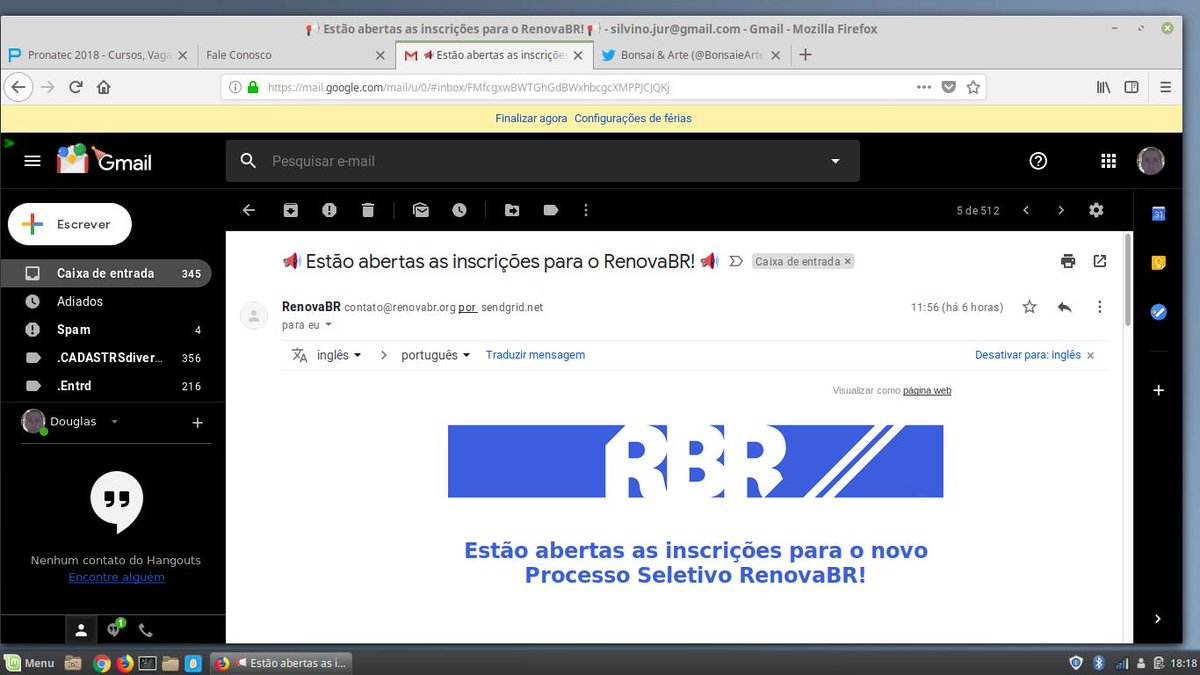Toggle Firefox sidebar view
The width and height of the screenshot is (1200, 675).
(1131, 87)
